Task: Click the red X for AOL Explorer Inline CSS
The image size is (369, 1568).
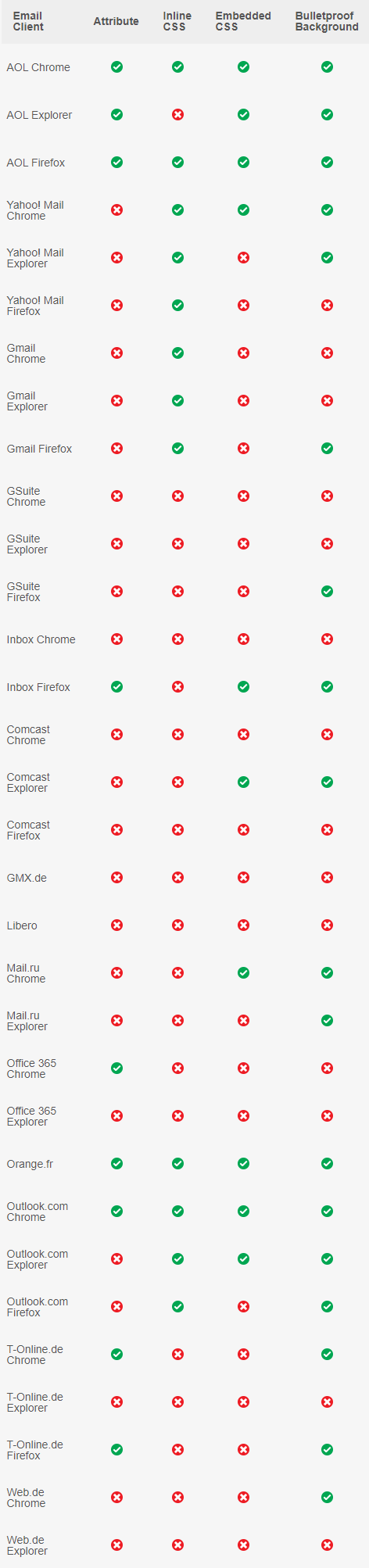Action: pos(177,115)
